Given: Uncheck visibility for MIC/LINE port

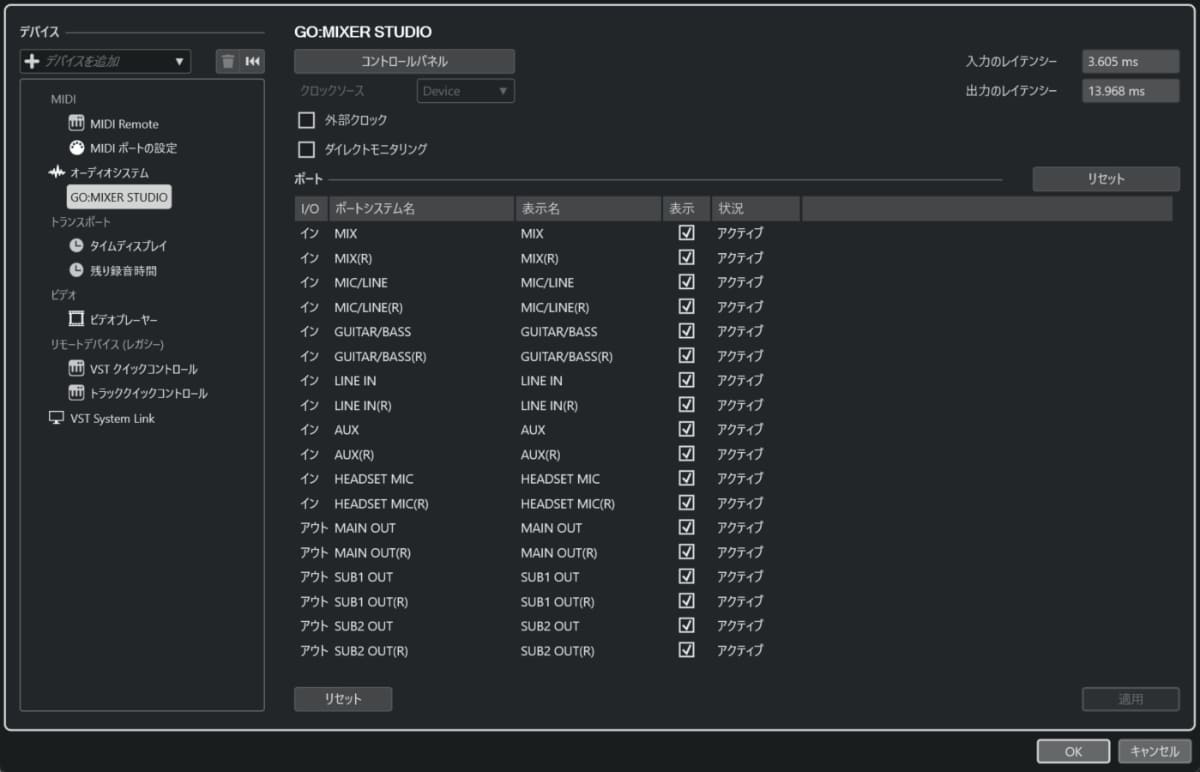Looking at the screenshot, I should point(686,282).
